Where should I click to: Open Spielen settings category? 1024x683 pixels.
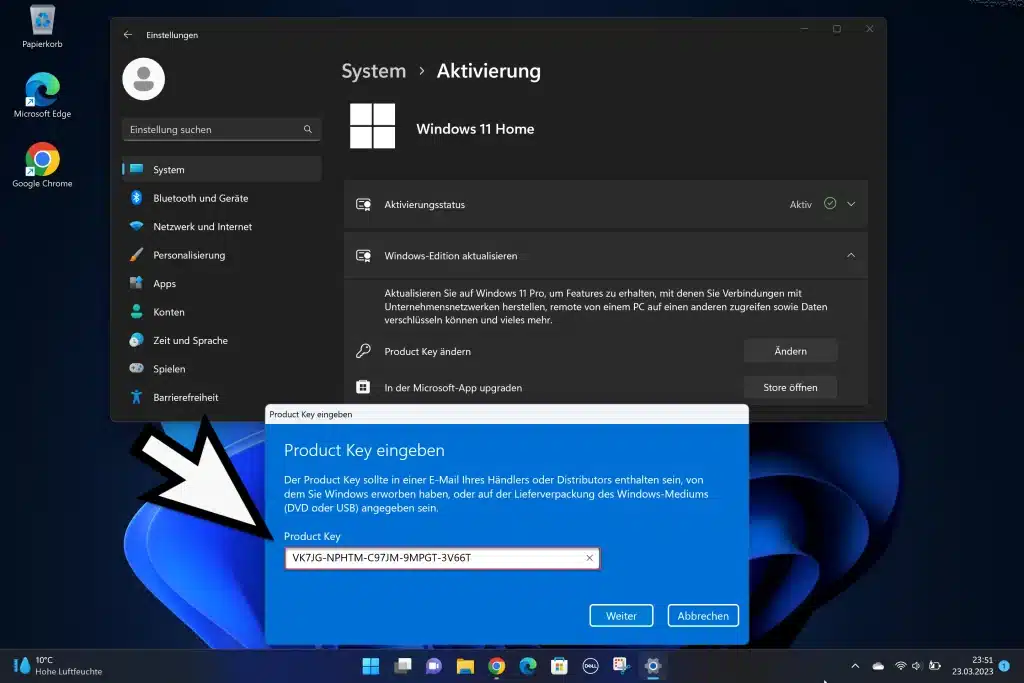tap(221, 369)
